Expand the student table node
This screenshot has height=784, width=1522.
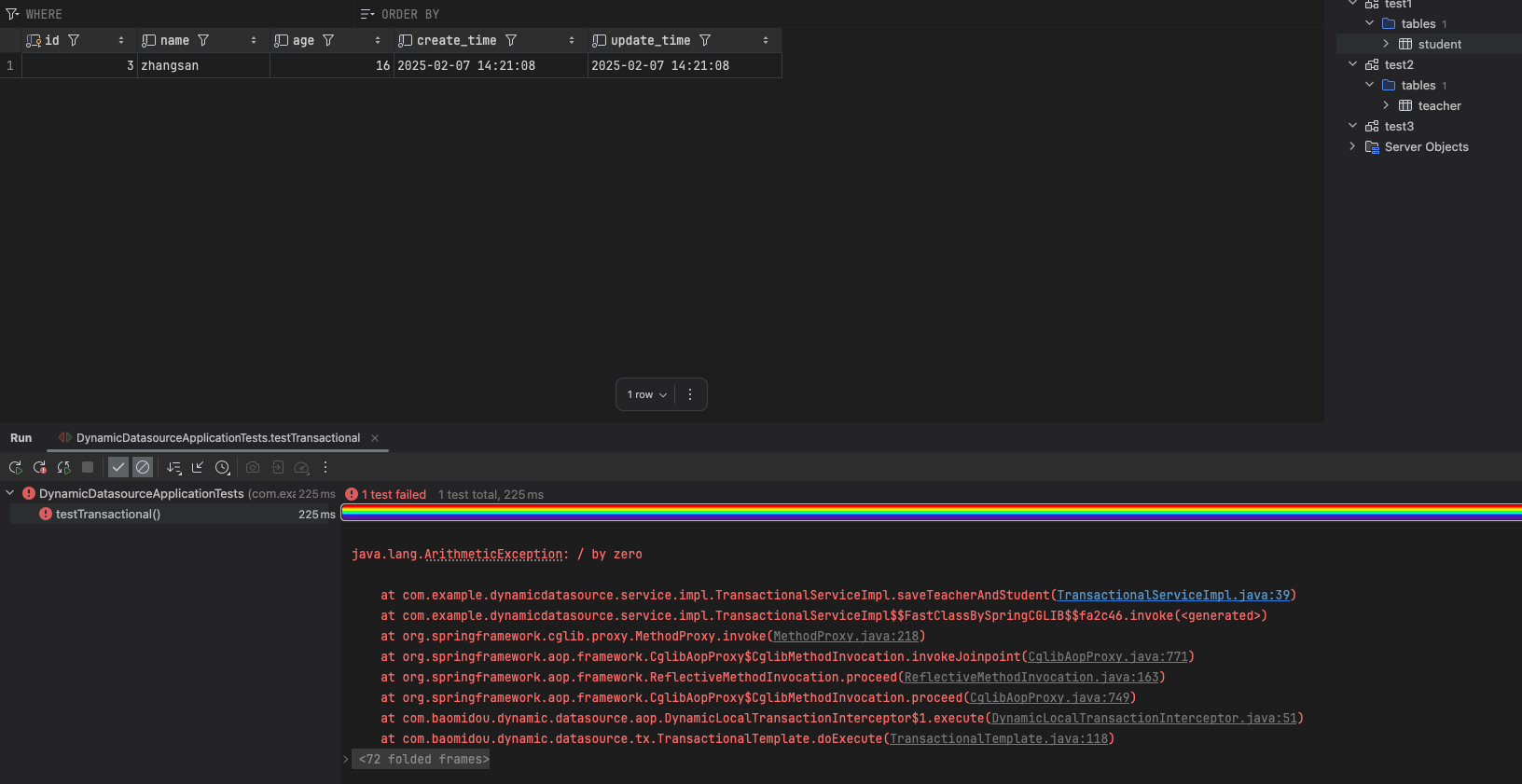coord(1386,44)
